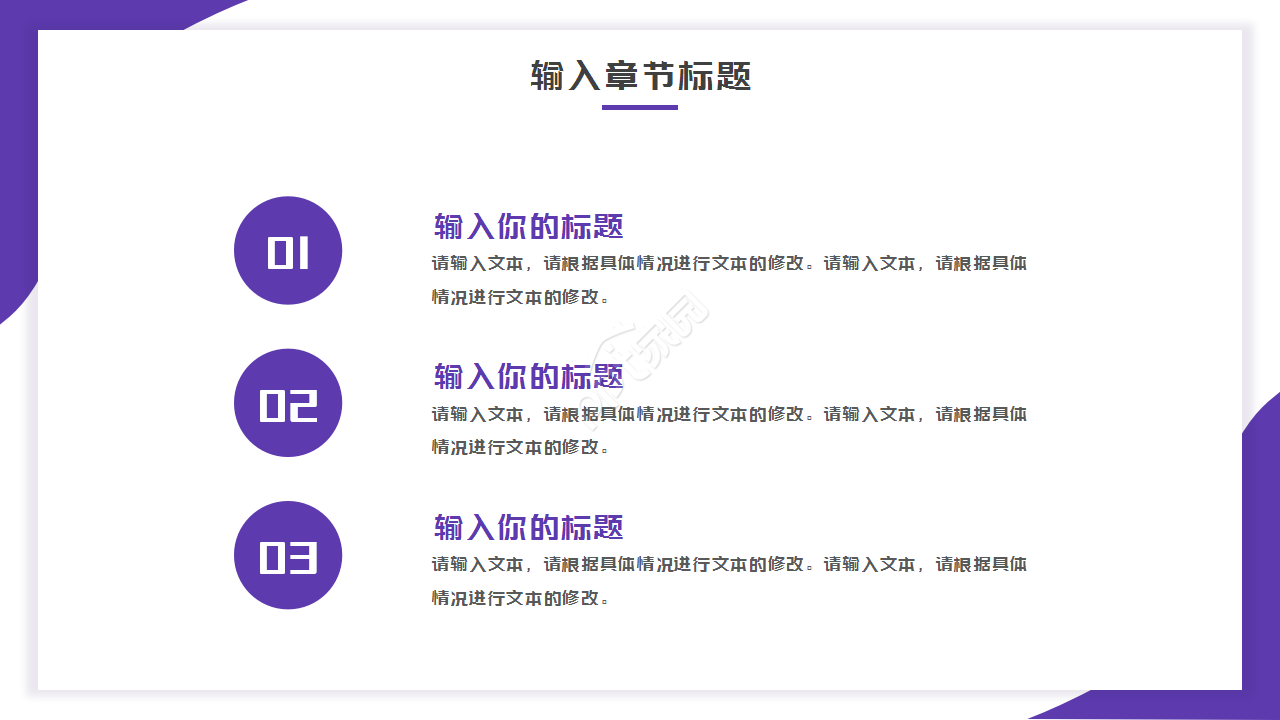Click the chapter title text 输入章节标题
This screenshot has height=720, width=1280.
(x=640, y=76)
